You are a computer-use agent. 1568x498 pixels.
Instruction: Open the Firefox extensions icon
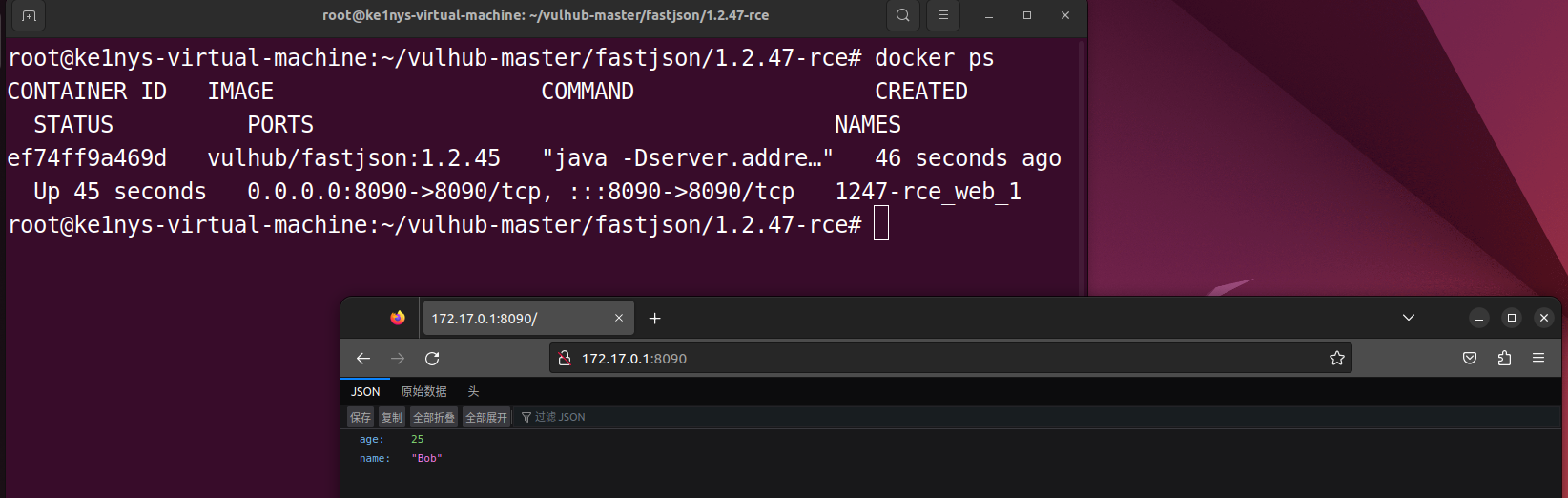1504,359
